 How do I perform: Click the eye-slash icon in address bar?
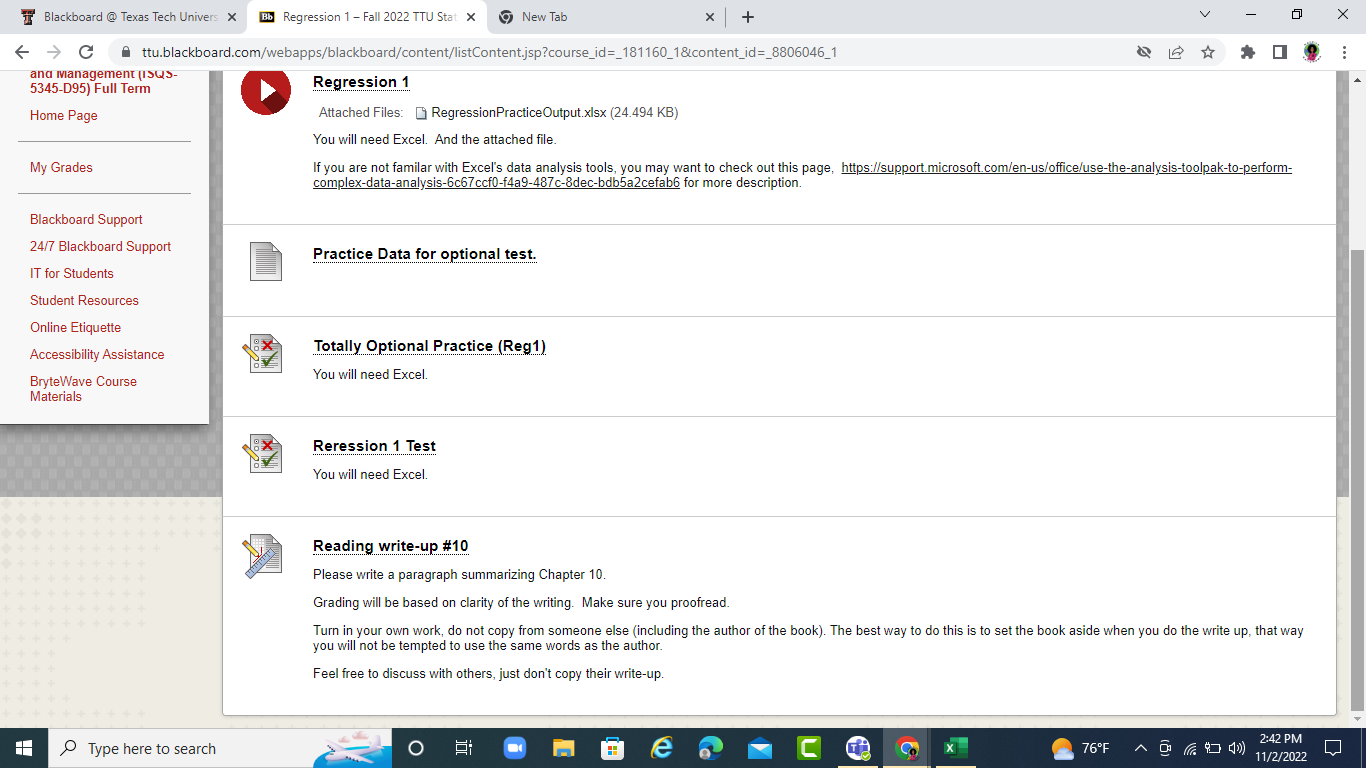click(x=1144, y=52)
